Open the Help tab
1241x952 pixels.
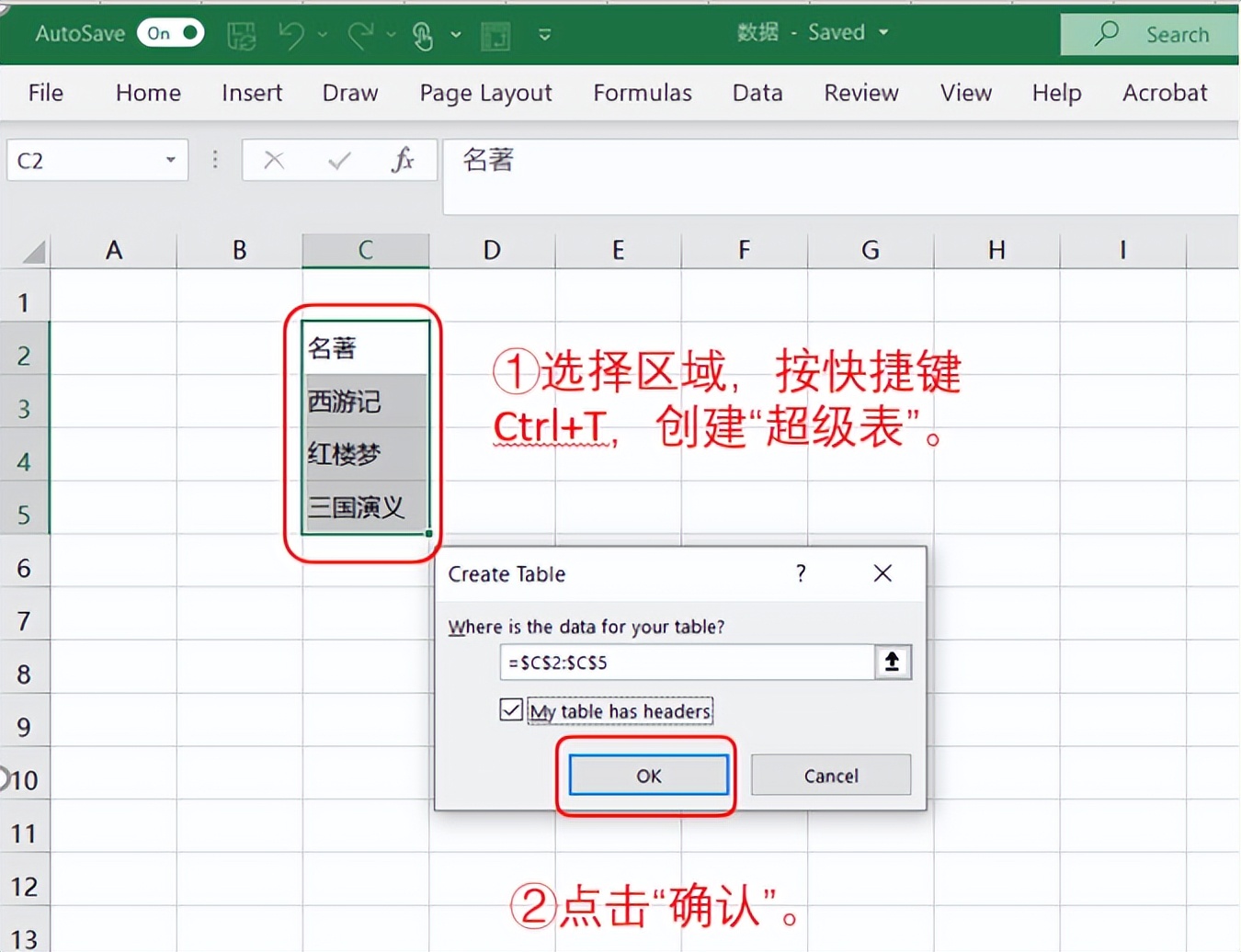pos(1056,93)
